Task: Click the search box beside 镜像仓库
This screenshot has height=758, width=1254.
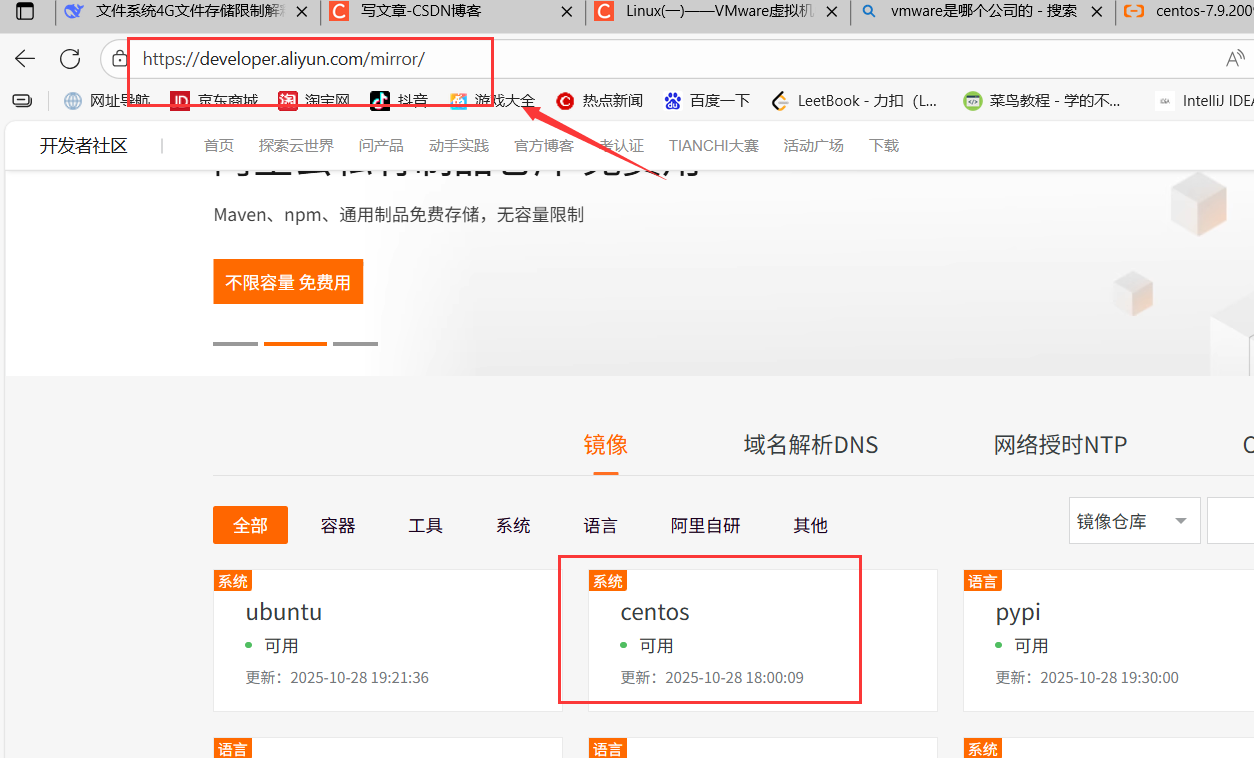Action: pos(1230,521)
